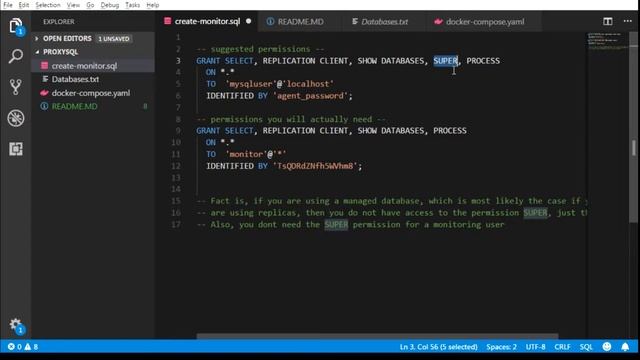This screenshot has height=360, width=640.
Task: Click the EXPLORER panel title
Action: pyautogui.click(x=59, y=22)
